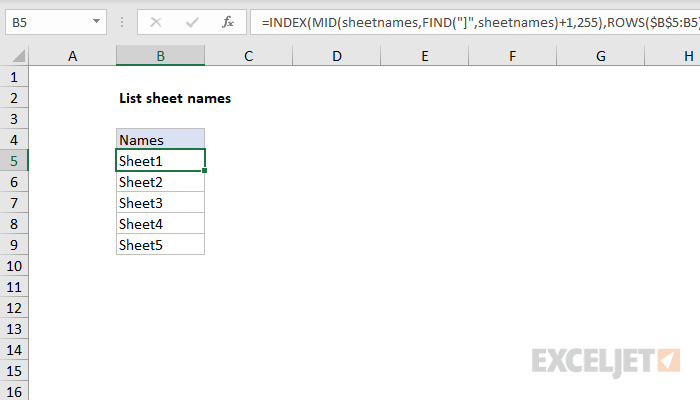This screenshot has width=700, height=400.
Task: Select column B header
Action: (x=160, y=58)
